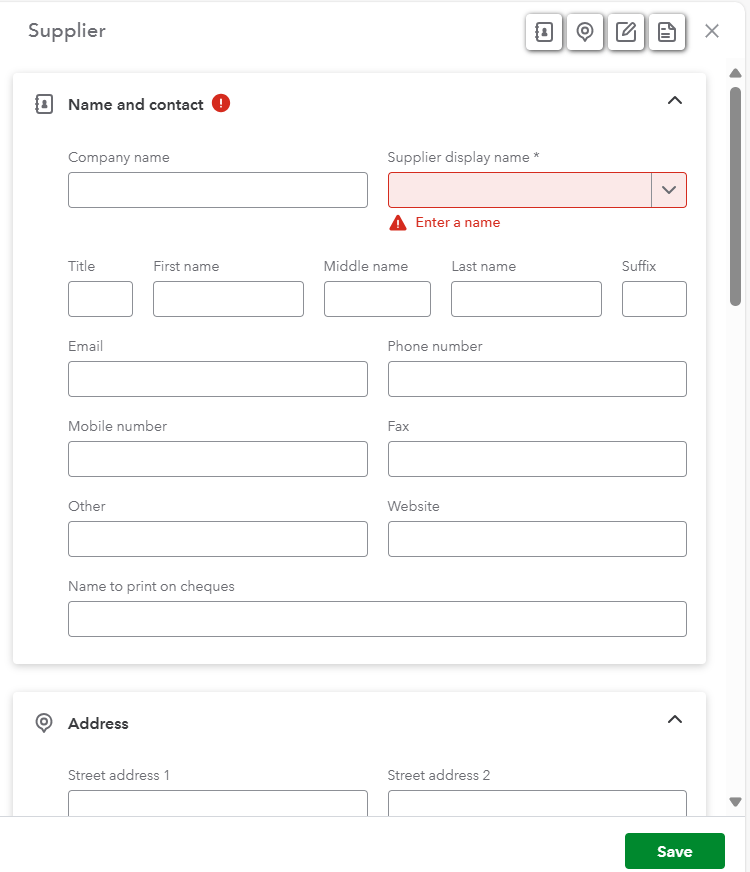
Task: Click the 'Street address 2' label
Action: pos(439,775)
